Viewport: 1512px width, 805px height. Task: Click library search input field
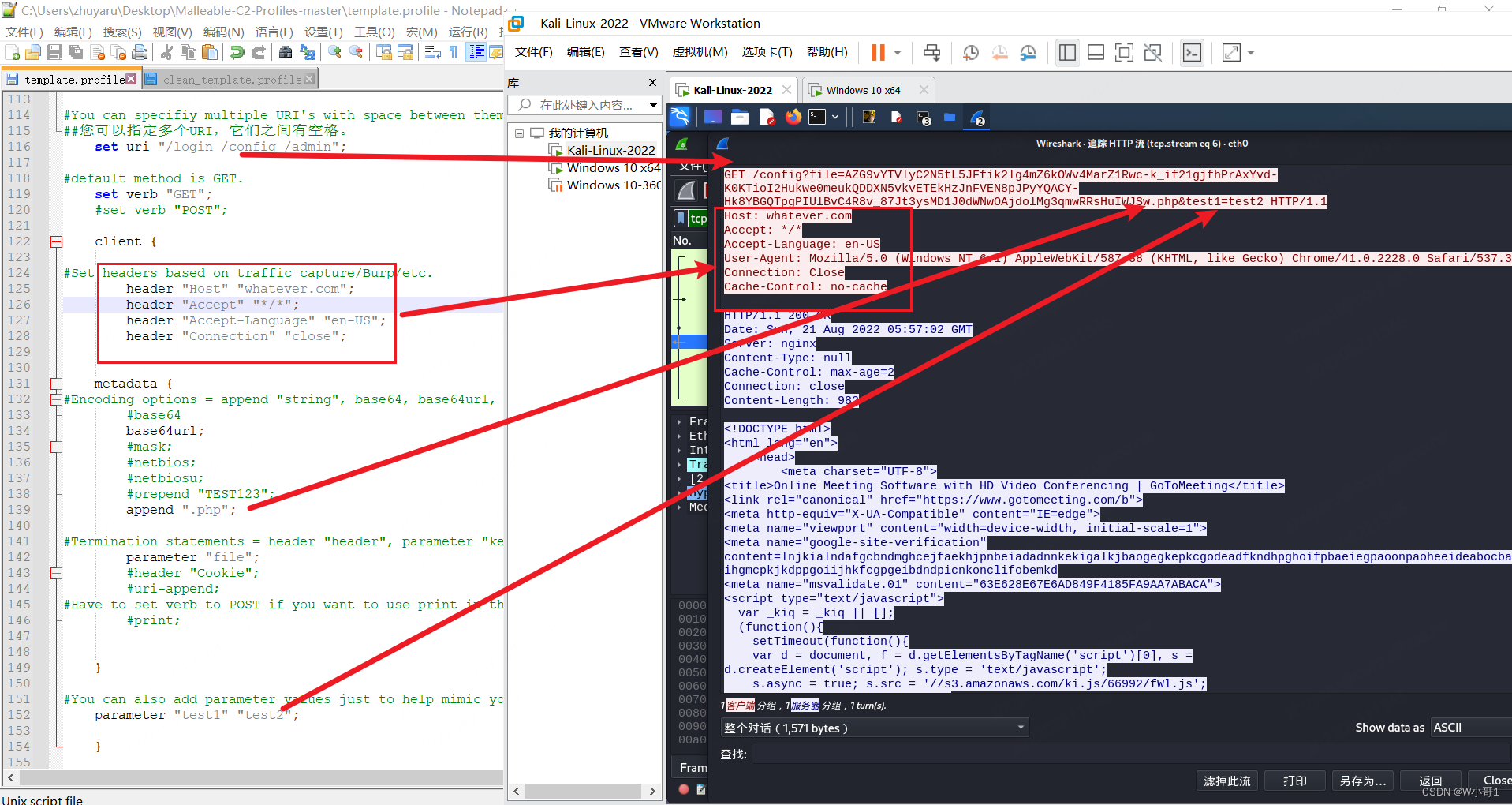(585, 105)
